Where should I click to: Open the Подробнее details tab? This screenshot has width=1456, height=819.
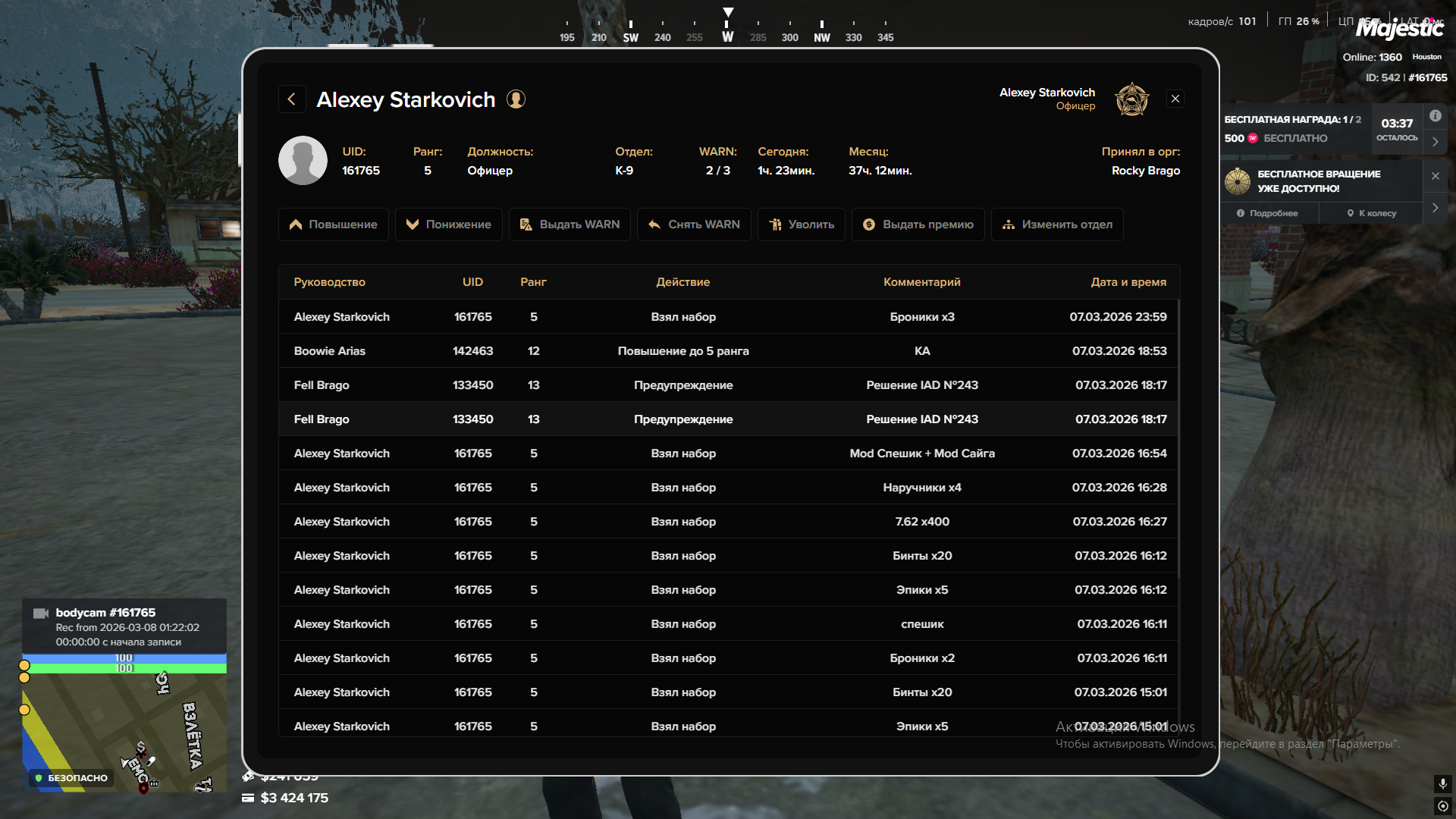tap(1268, 213)
